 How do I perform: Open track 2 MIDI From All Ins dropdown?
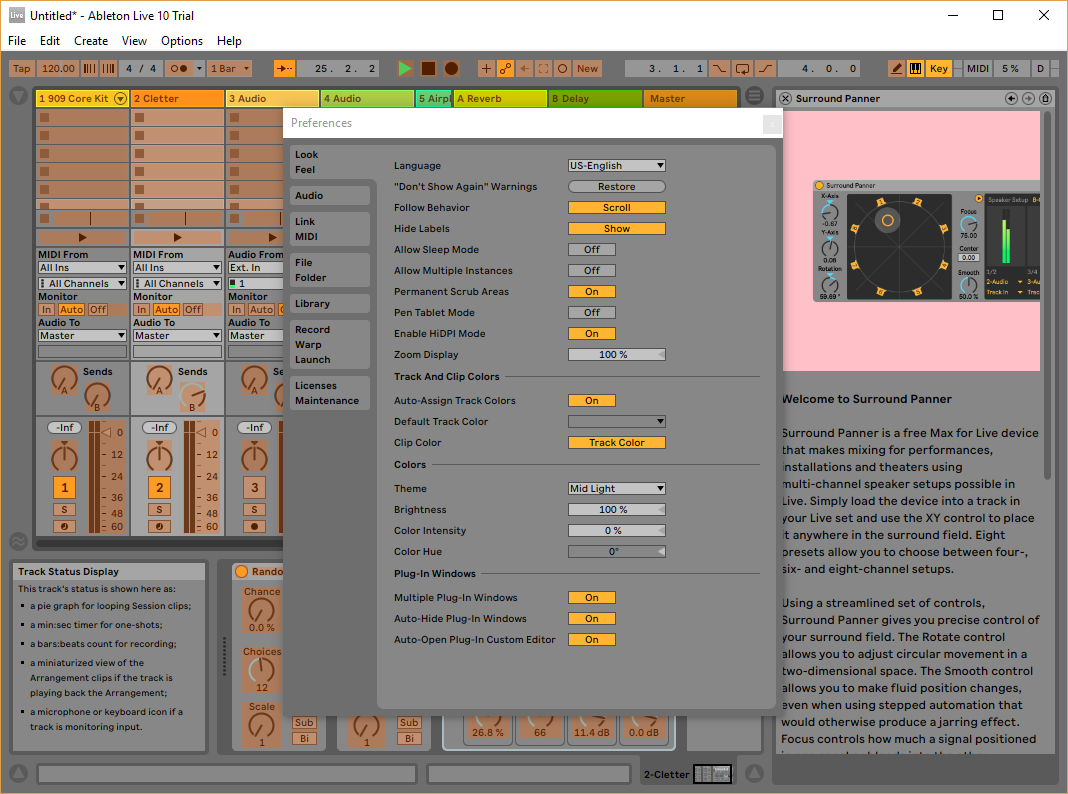click(177, 268)
